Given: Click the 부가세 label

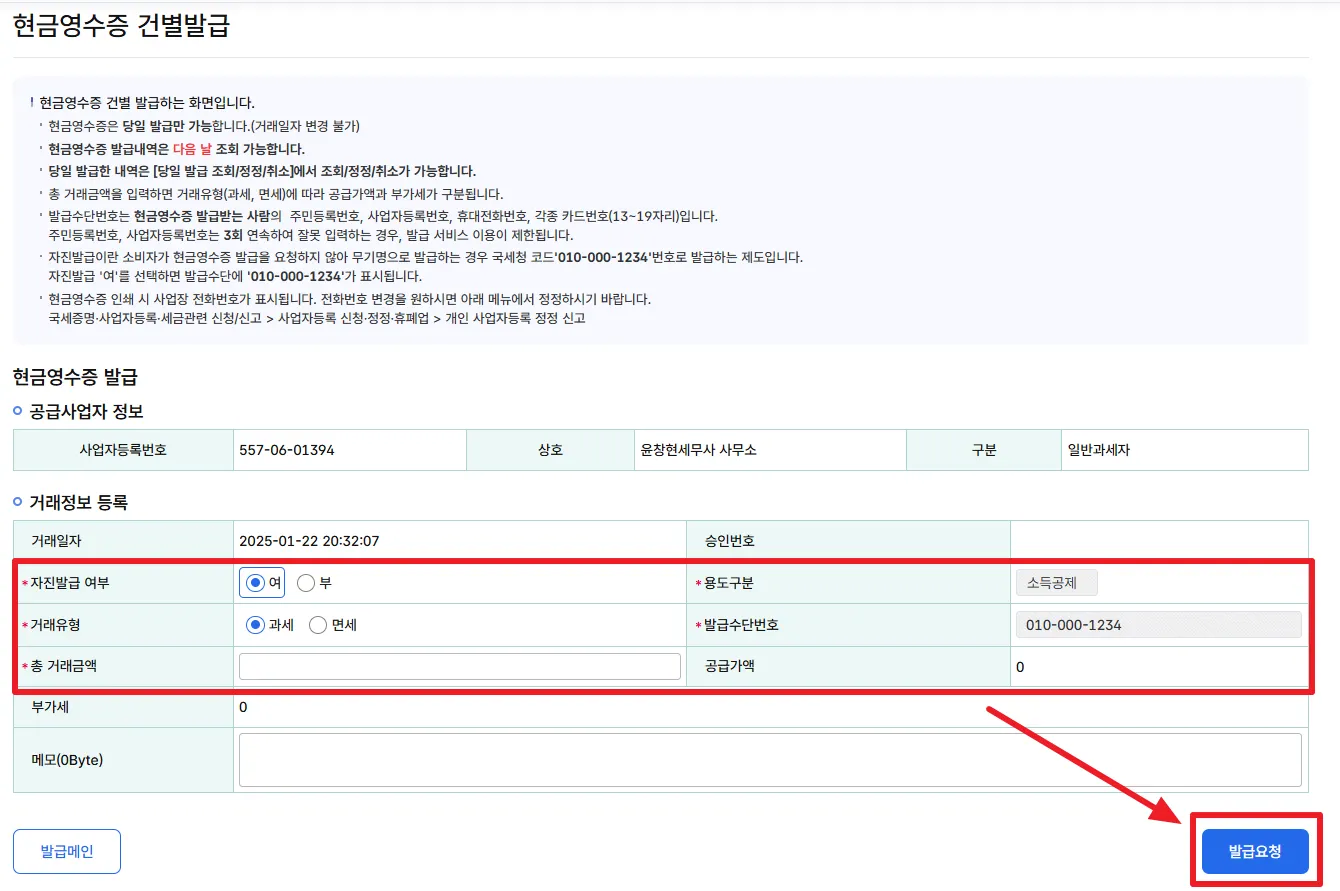Looking at the screenshot, I should coord(50,707).
